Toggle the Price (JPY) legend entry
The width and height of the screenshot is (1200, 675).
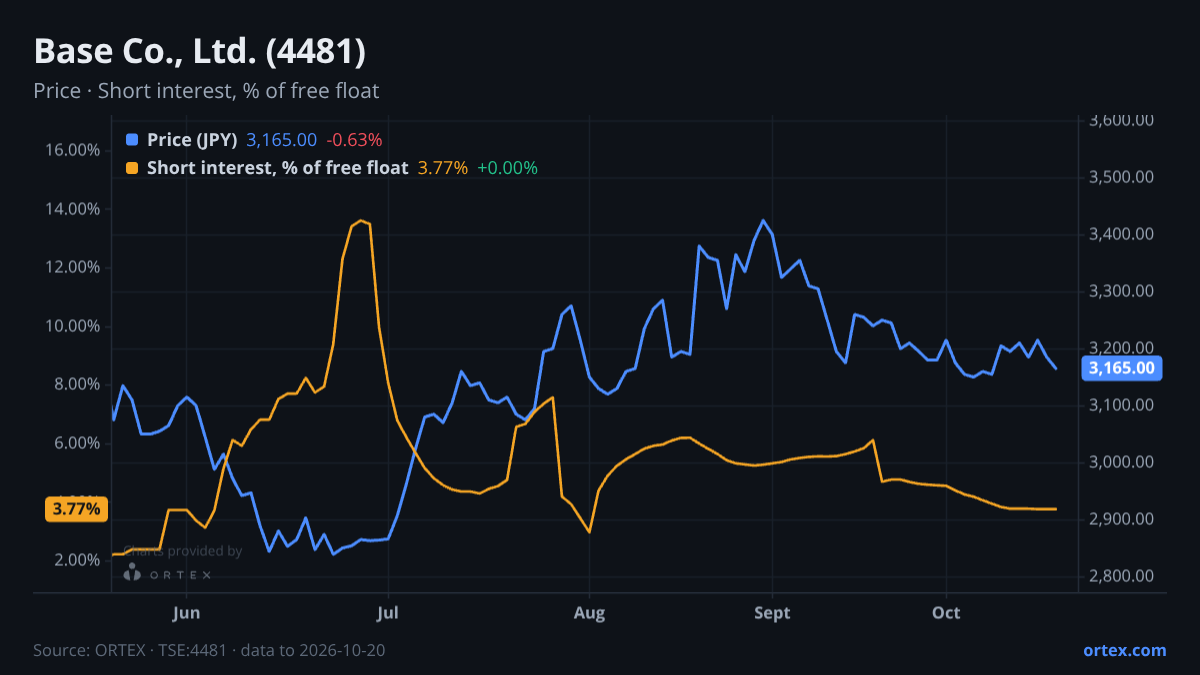pos(192,140)
